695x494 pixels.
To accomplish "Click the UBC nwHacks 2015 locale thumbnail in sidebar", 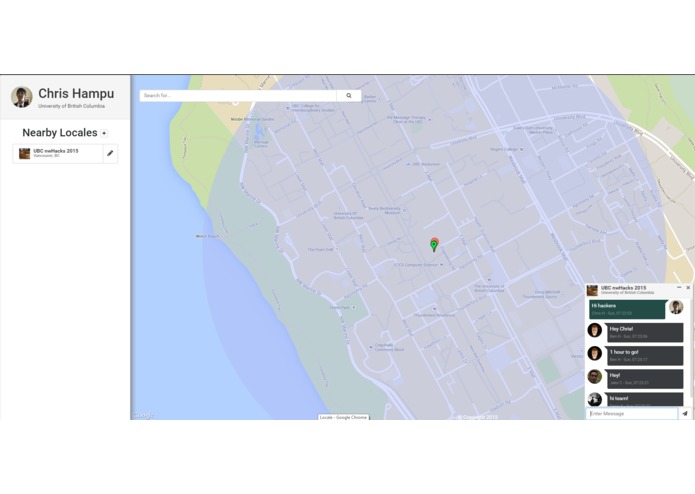I will 24,153.
